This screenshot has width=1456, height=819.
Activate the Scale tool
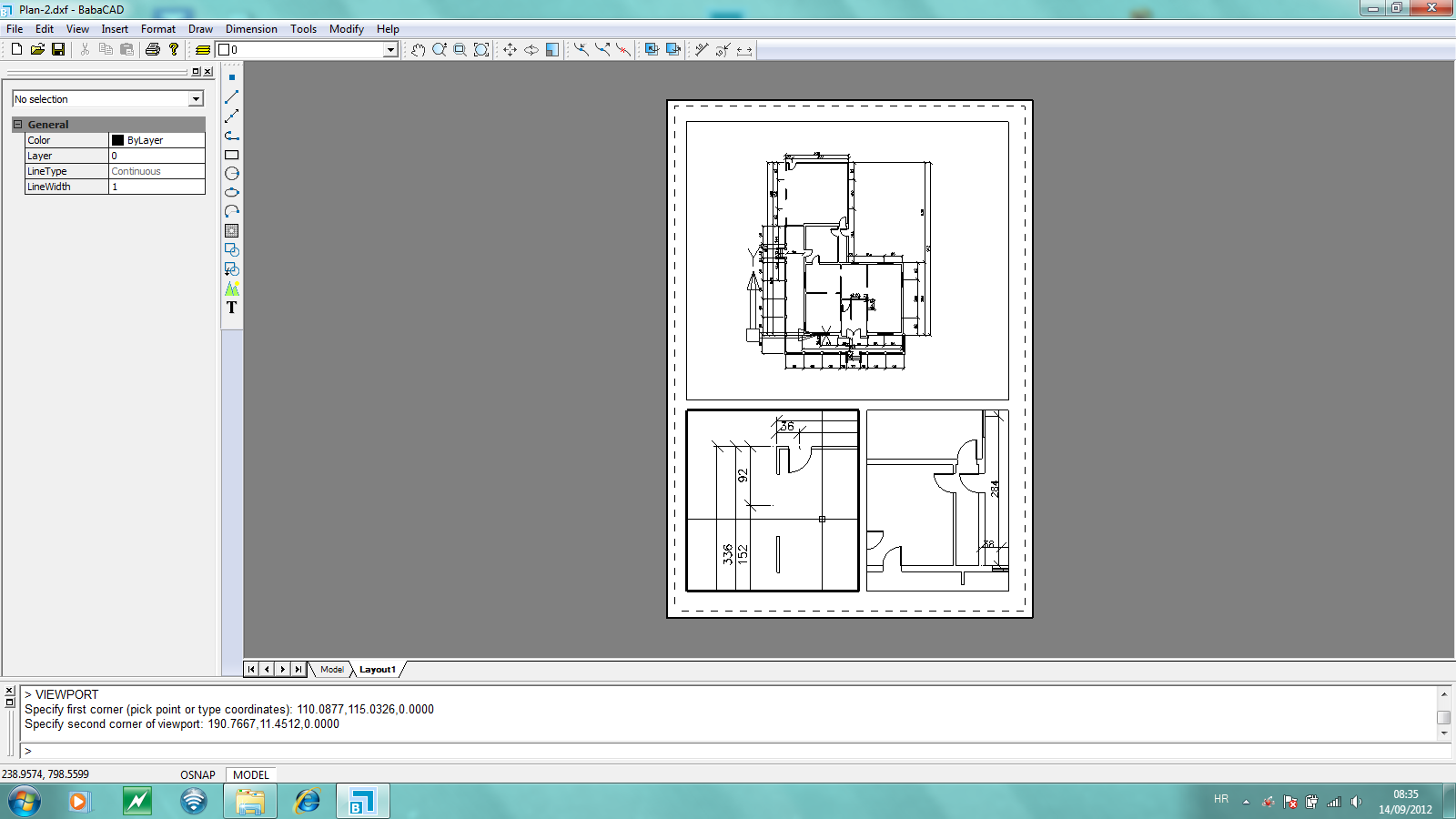point(552,49)
